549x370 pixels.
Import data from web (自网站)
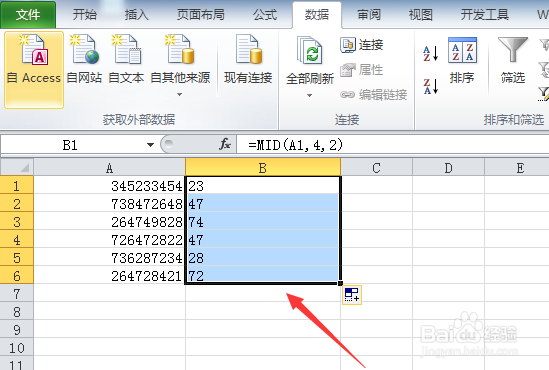84,60
